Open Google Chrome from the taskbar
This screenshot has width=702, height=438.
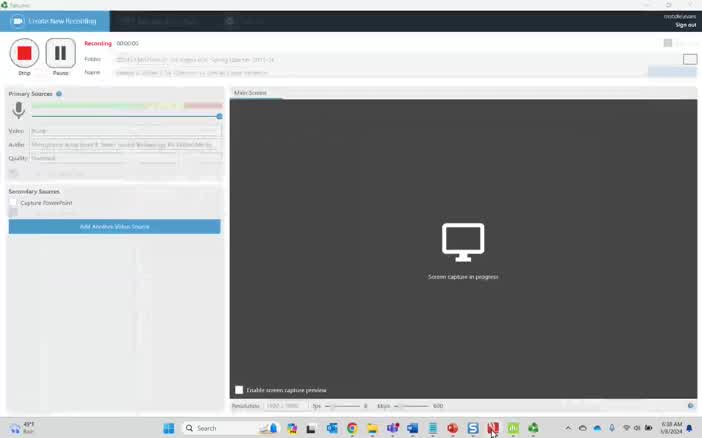point(352,428)
